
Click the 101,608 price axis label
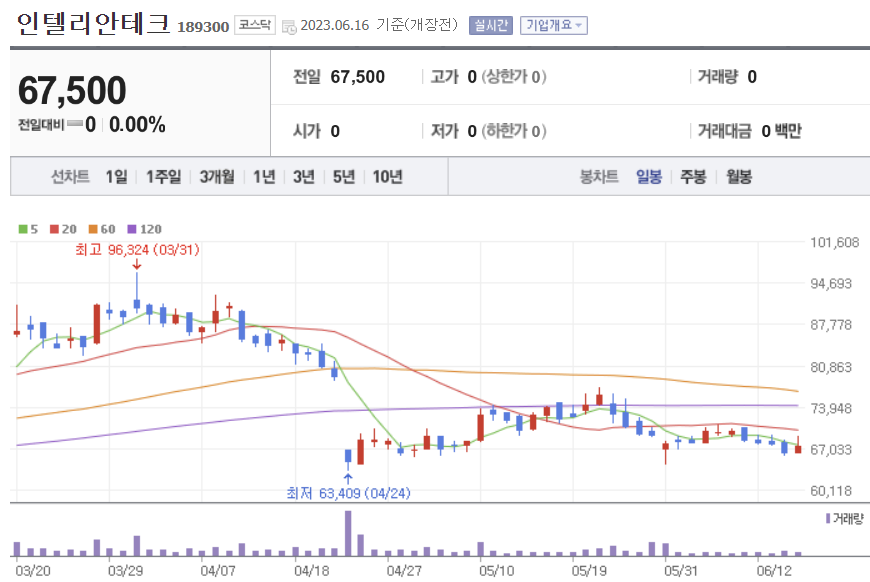pos(834,242)
